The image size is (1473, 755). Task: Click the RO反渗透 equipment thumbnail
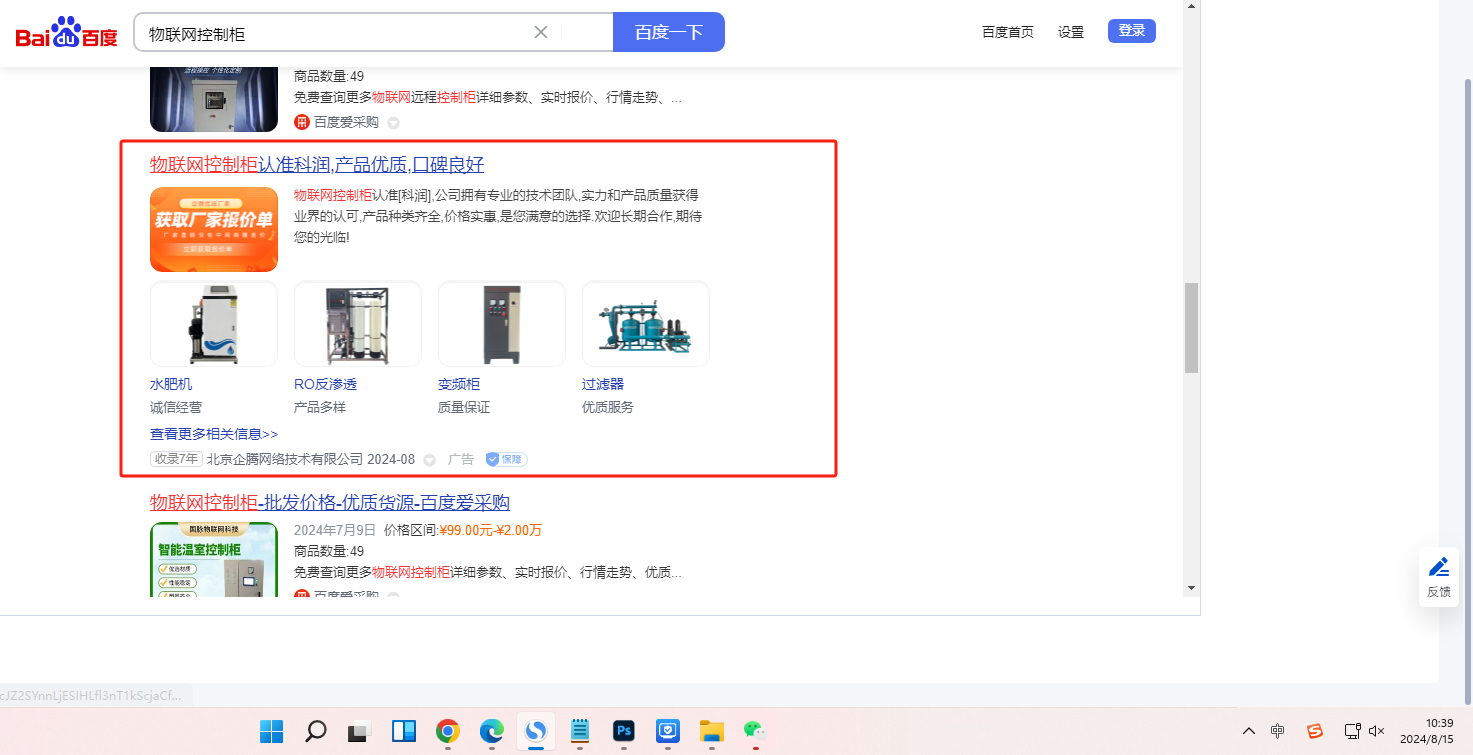358,324
